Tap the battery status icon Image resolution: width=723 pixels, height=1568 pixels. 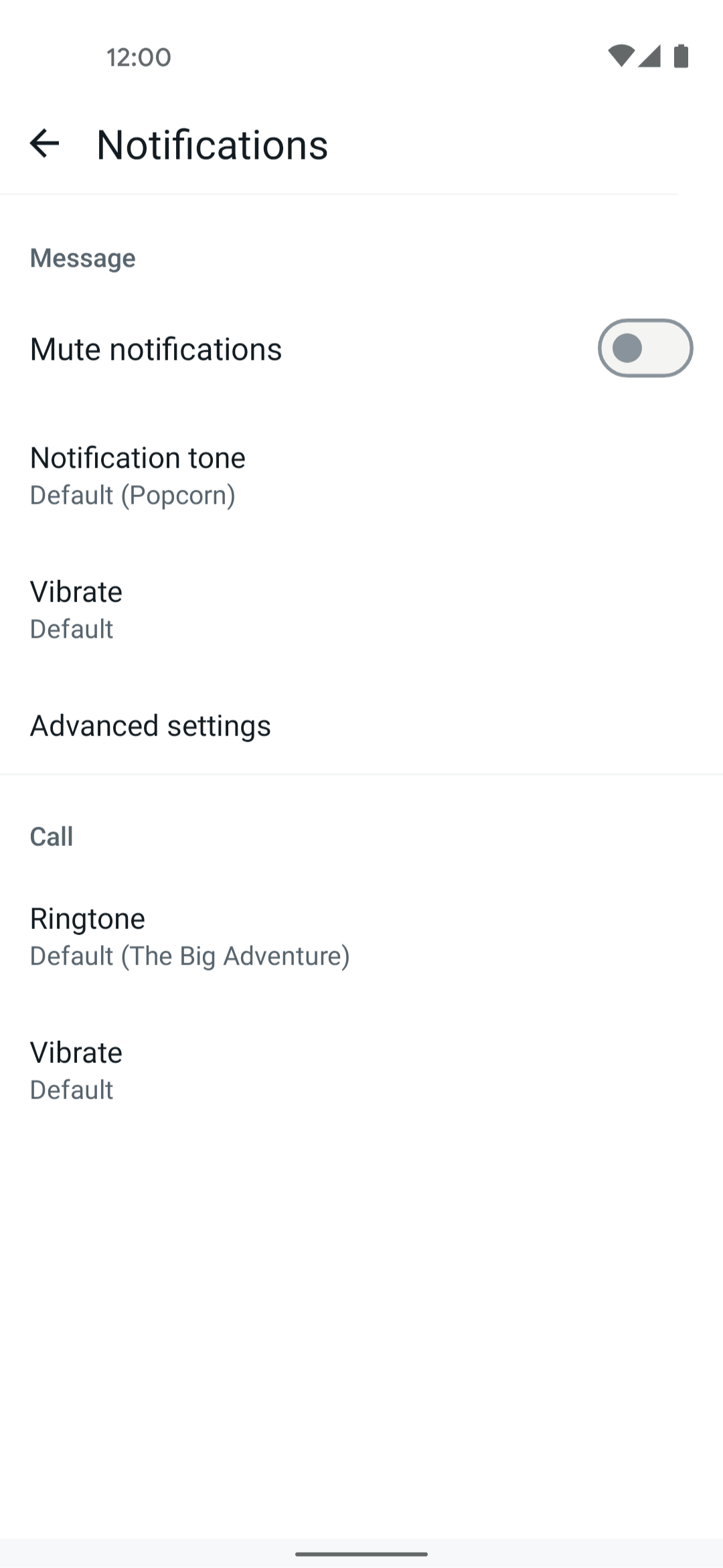(x=681, y=56)
